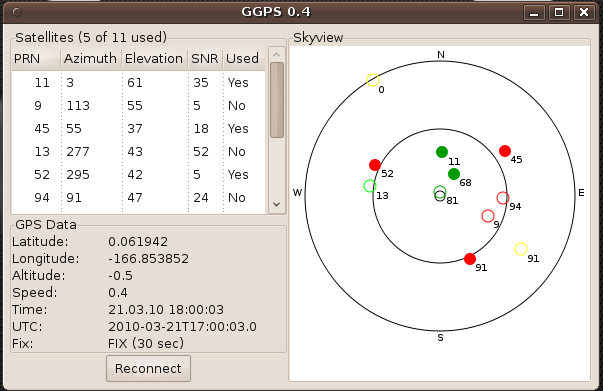
Task: Select the red satellite 45 dot
Action: click(x=505, y=151)
